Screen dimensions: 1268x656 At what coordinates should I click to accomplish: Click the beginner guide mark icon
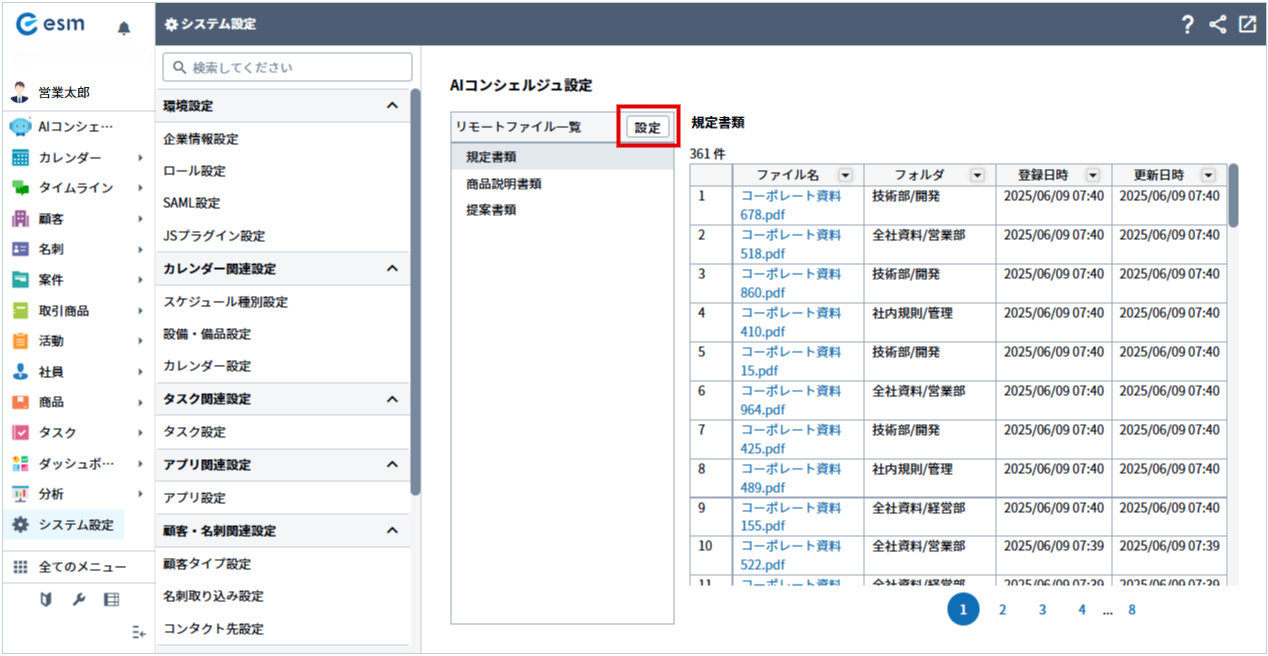46,599
